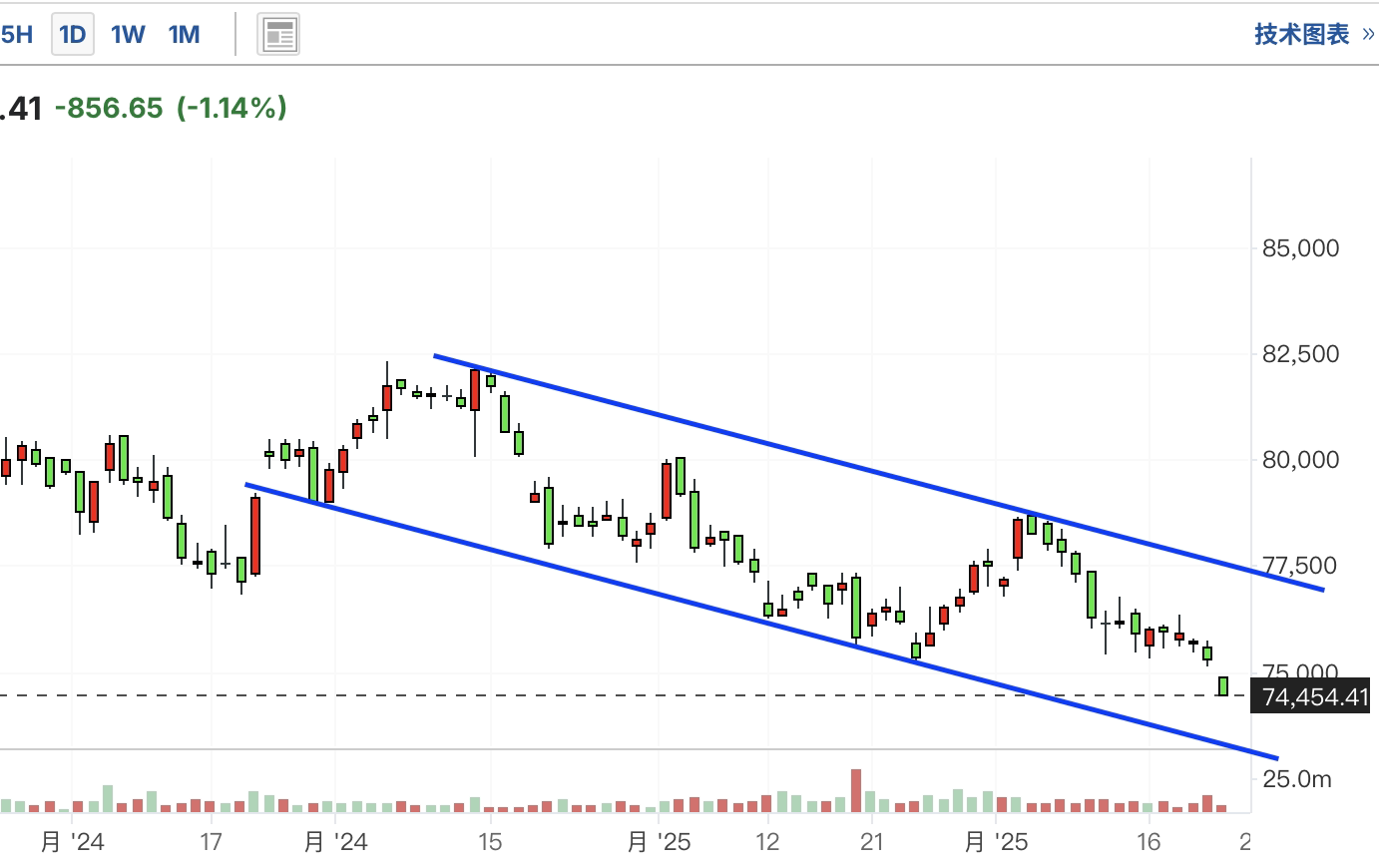Click the date label 16 on time axis
This screenshot has height=868, width=1379.
click(x=1149, y=842)
